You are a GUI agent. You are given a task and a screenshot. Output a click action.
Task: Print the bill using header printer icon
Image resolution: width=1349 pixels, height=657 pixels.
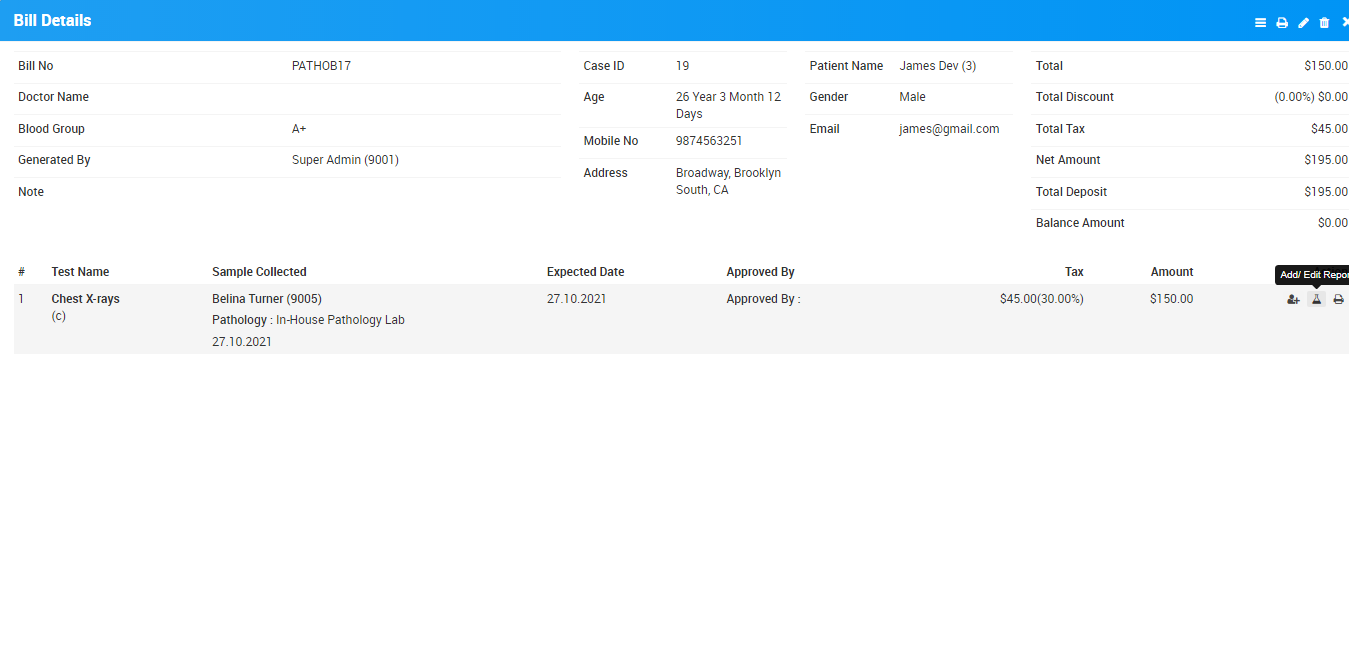point(1282,22)
